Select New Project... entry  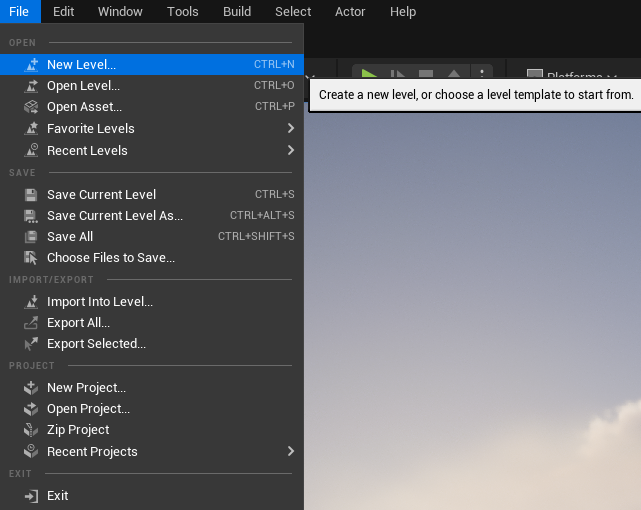tap(152, 388)
